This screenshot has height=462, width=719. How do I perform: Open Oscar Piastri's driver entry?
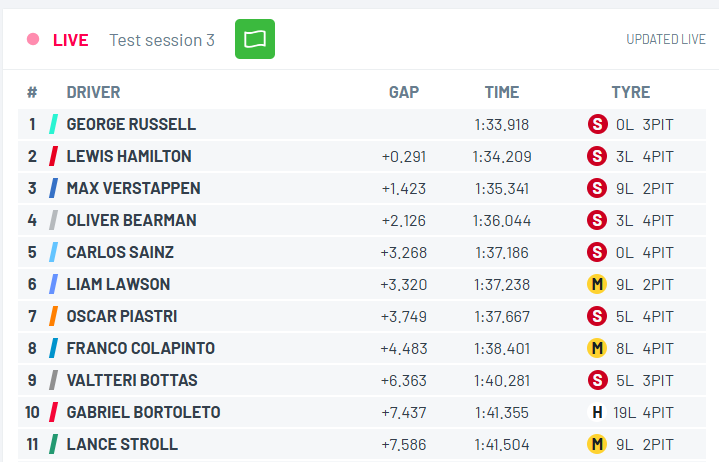click(121, 316)
